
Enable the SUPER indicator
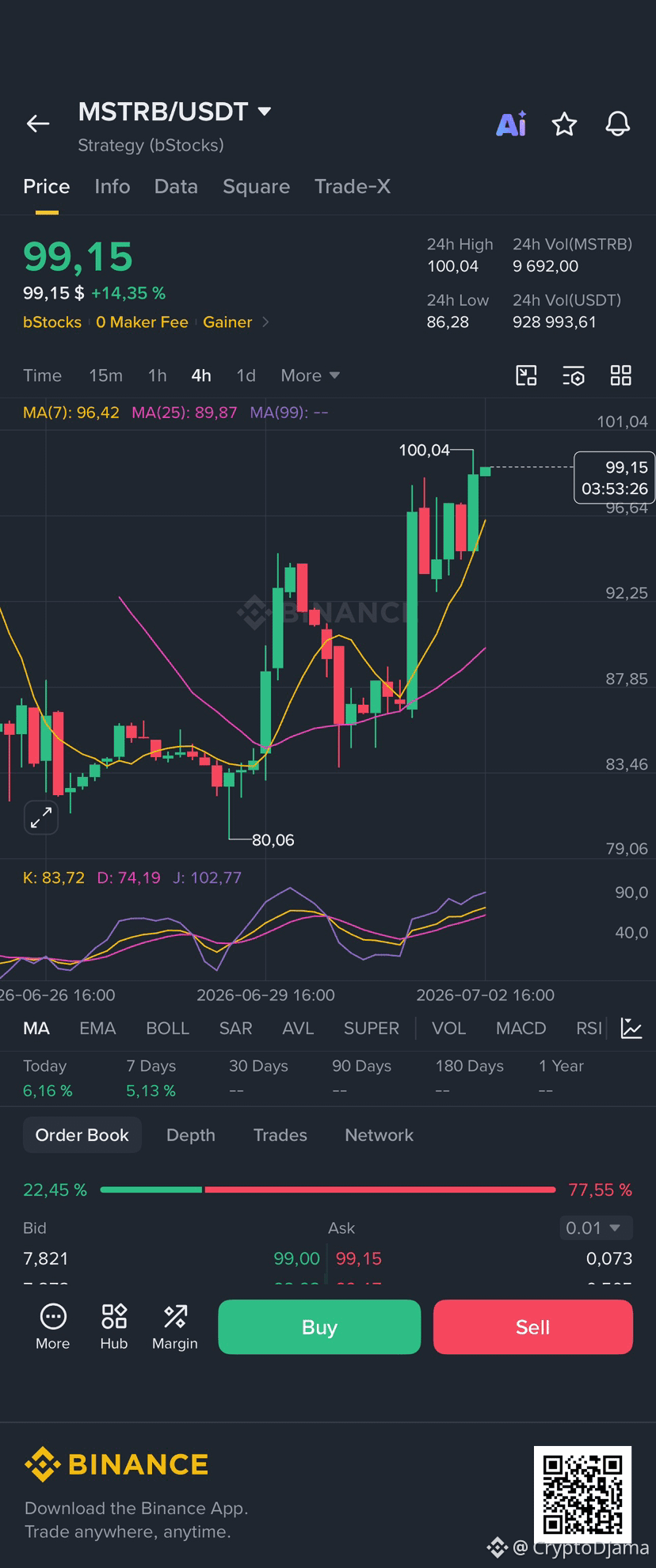(x=371, y=1028)
